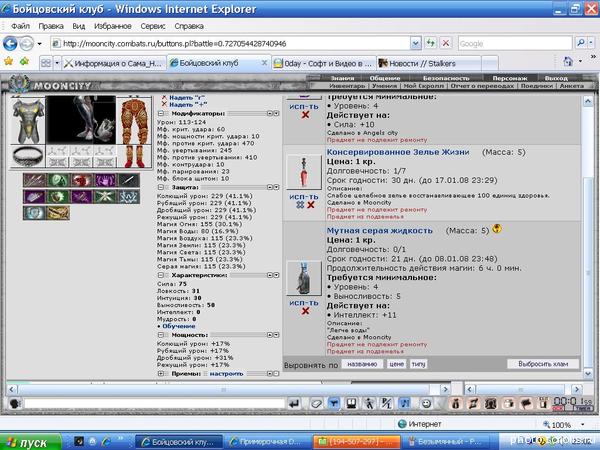Click the eraser clear chat icon

pyautogui.click(x=316, y=403)
